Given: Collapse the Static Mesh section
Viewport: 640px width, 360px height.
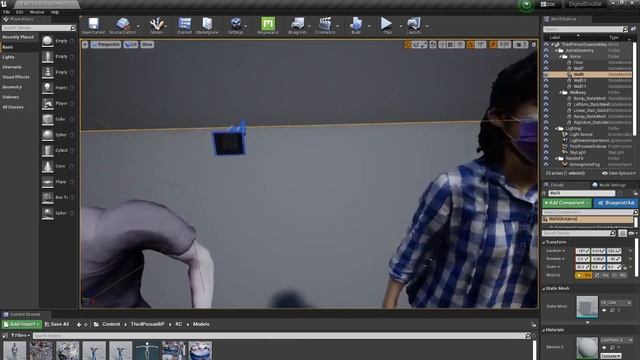Looking at the screenshot, I should click(544, 289).
